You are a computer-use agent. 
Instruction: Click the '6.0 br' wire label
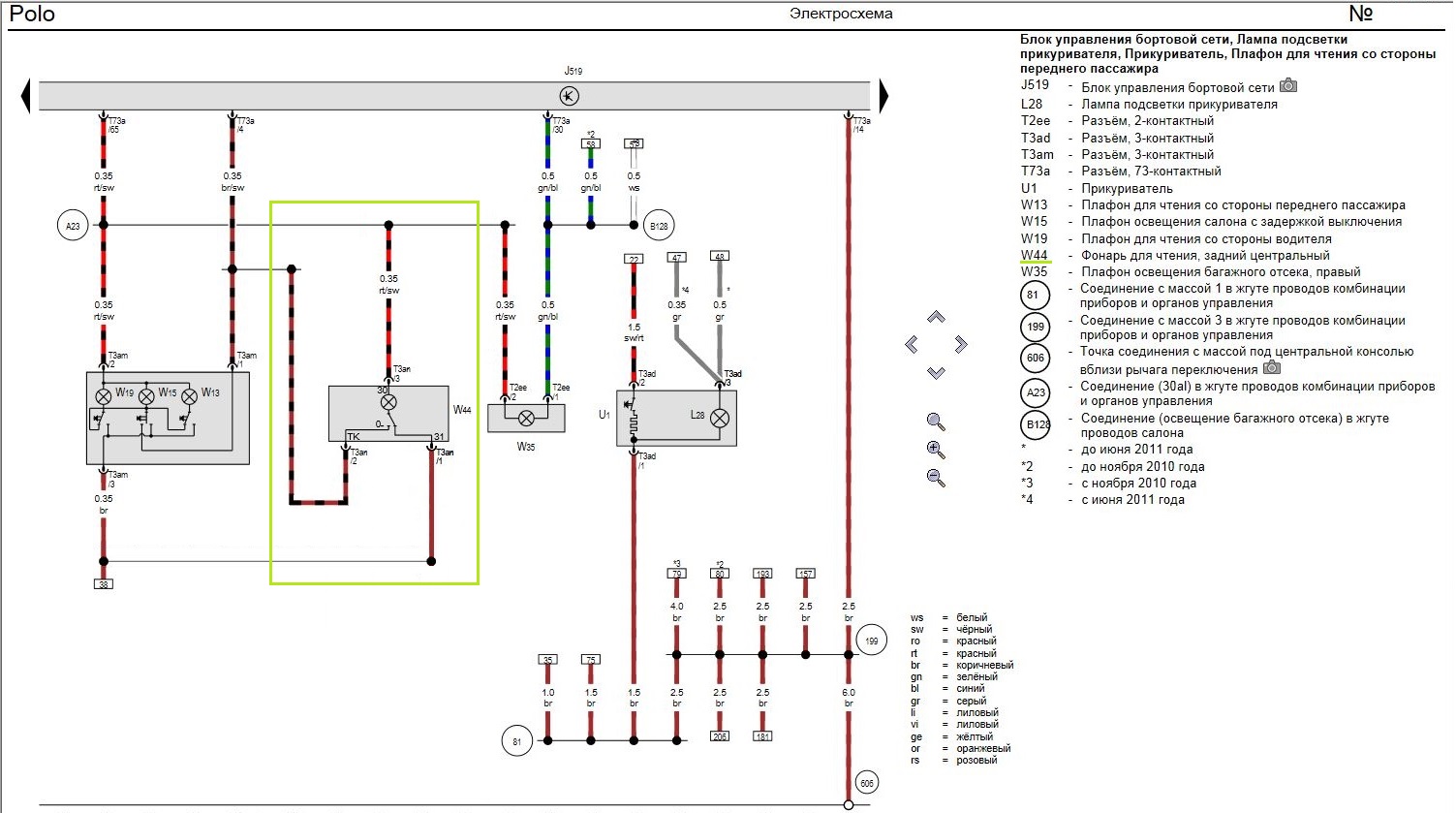pos(849,698)
